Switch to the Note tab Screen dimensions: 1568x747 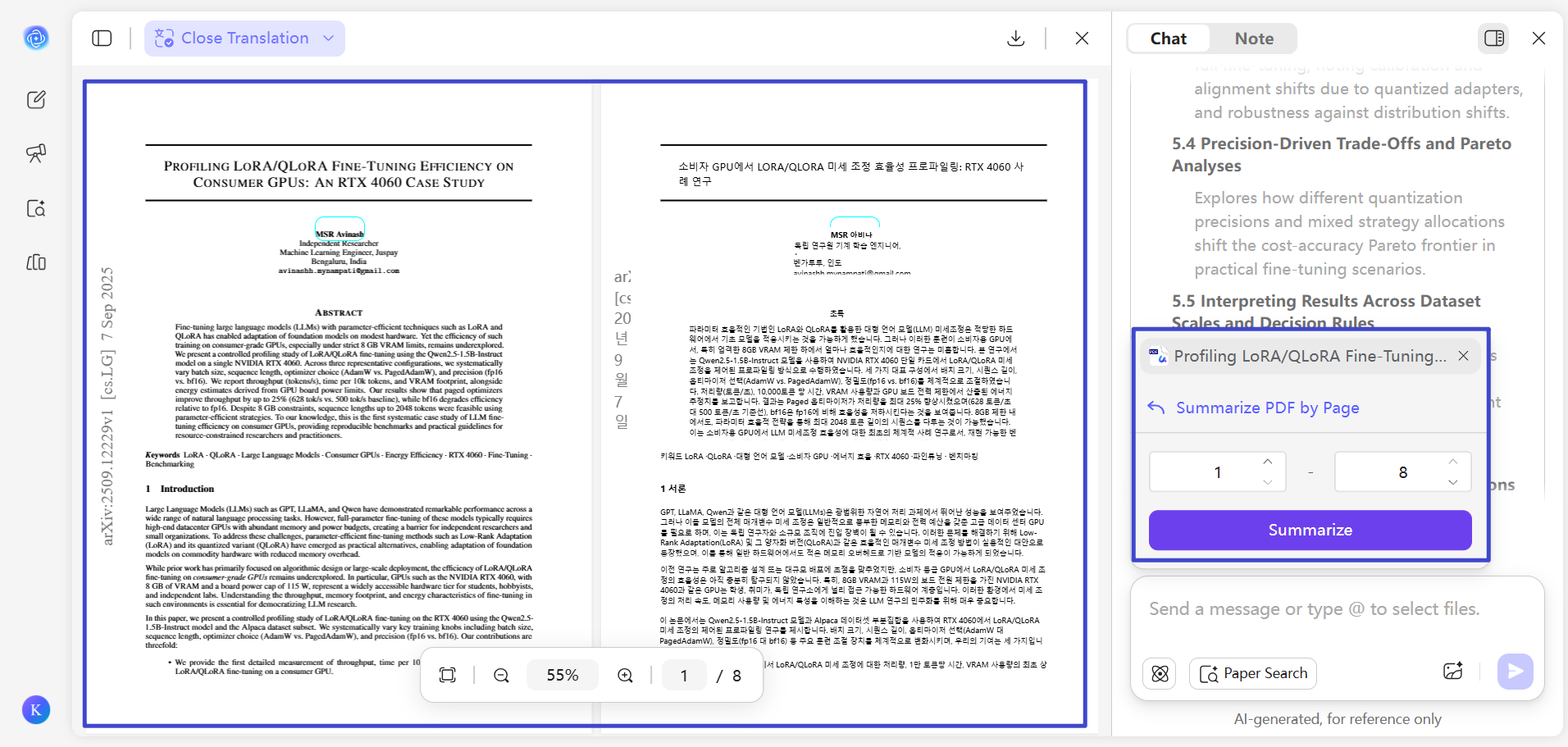1254,39
